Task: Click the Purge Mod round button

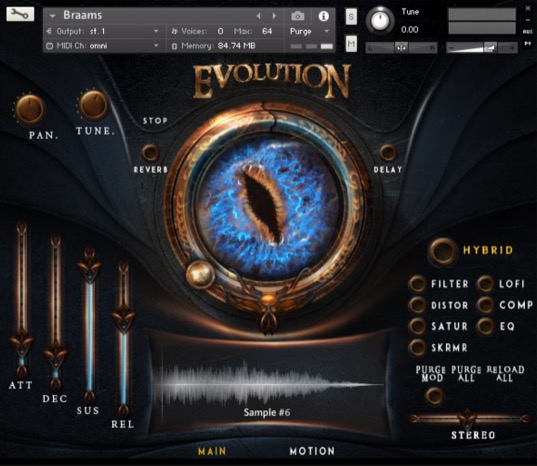Action: [x=434, y=396]
